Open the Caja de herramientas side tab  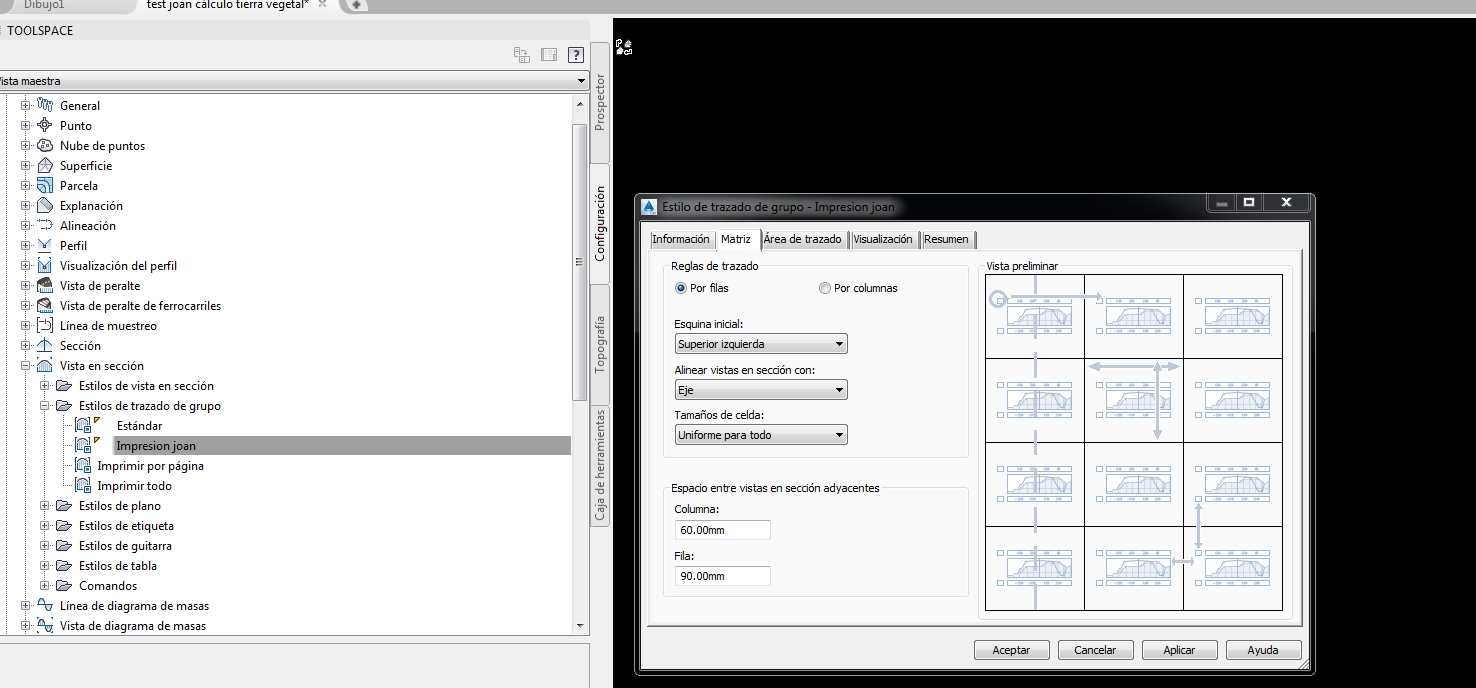[600, 466]
